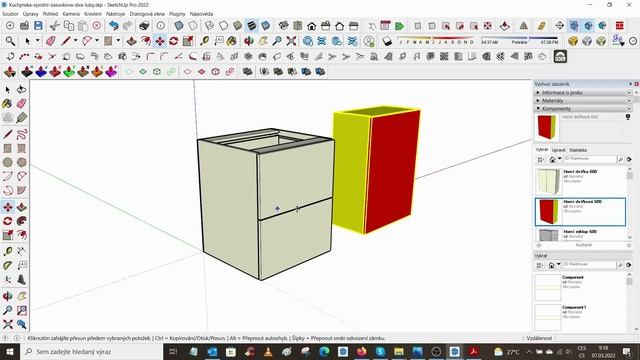Select the Eraser tool in top toolbar
Screen dimensions: 640x360
point(51,41)
